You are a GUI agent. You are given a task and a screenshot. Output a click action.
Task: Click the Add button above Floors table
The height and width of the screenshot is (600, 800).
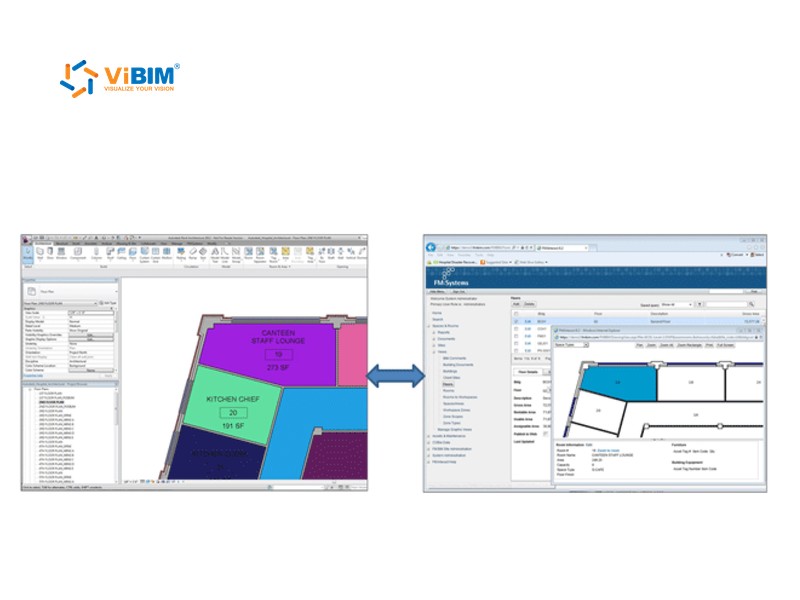pyautogui.click(x=516, y=304)
